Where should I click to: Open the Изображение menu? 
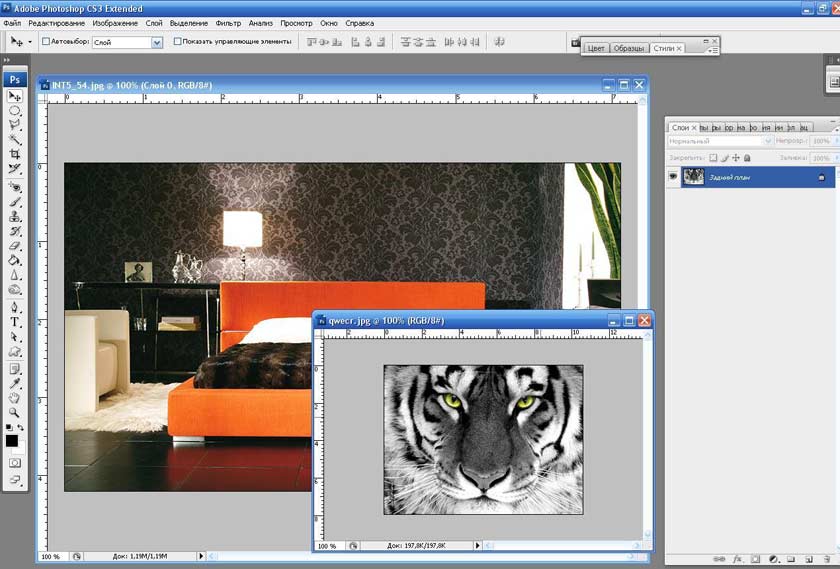click(116, 22)
